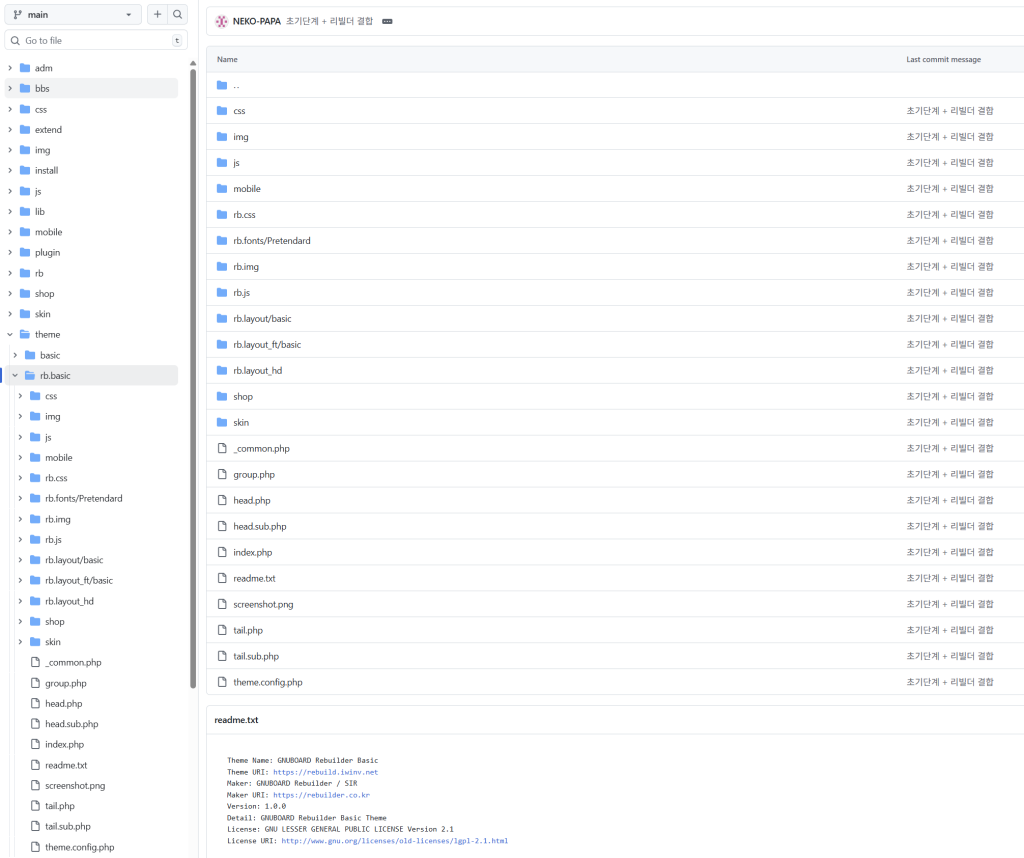The image size is (1024, 858).
Task: Expand the shop folder in the sidebar tree
Action: coord(10,293)
